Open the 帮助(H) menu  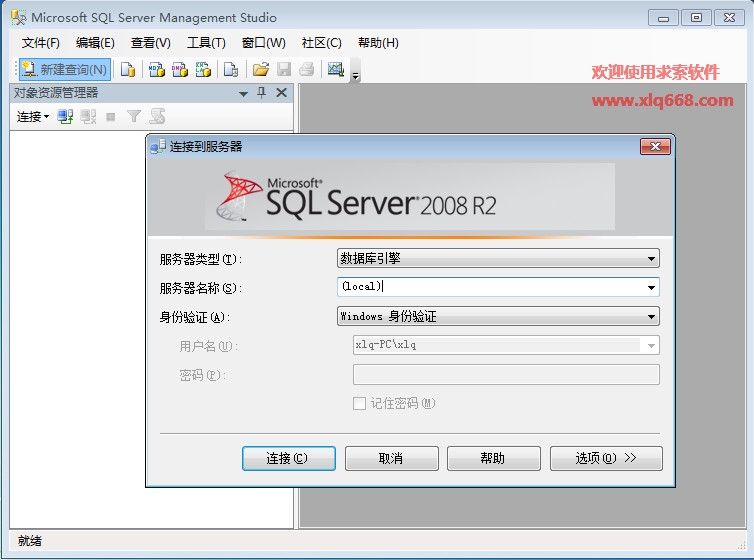click(x=378, y=43)
